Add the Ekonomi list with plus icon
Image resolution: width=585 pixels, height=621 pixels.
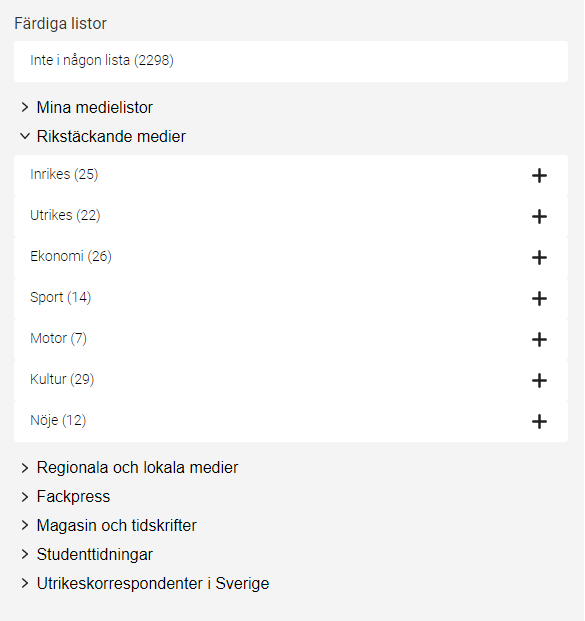coord(539,257)
